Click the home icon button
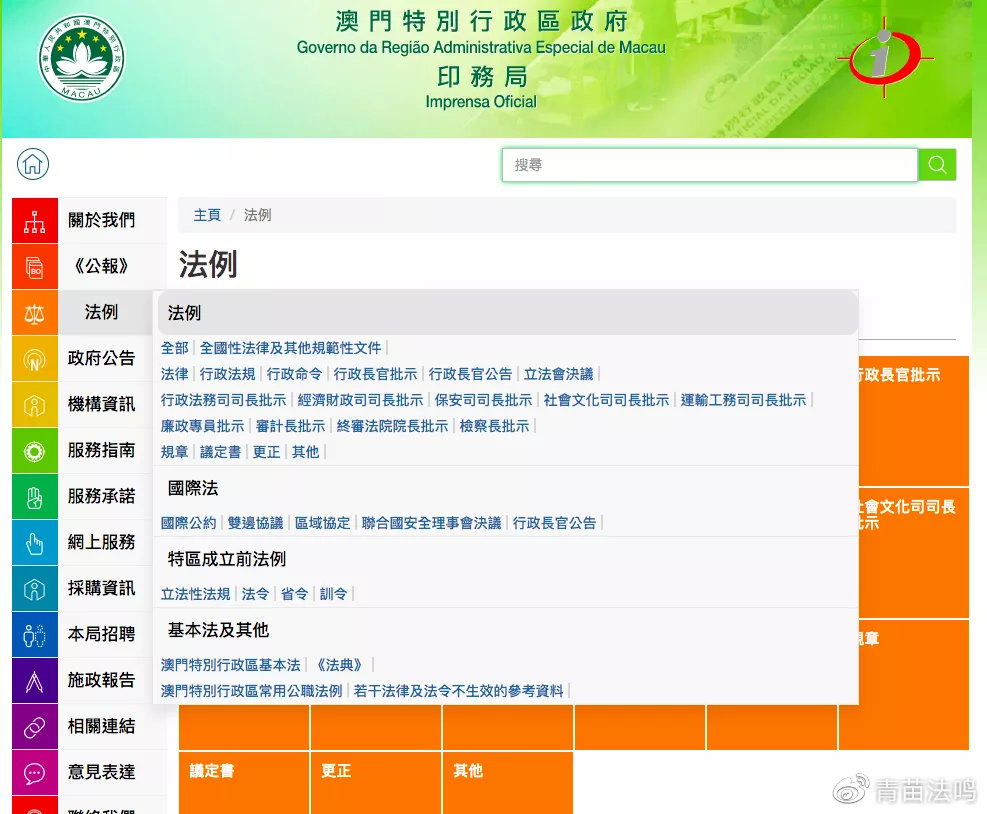Image resolution: width=987 pixels, height=814 pixels. [33, 165]
